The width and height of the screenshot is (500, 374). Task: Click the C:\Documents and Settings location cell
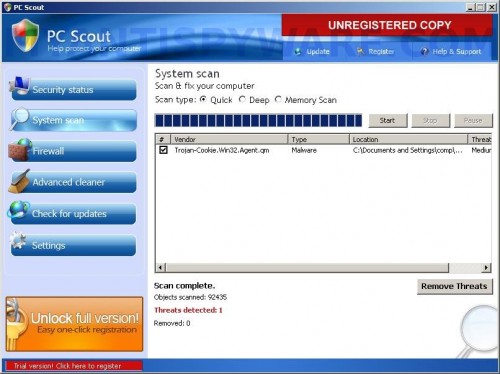point(407,150)
